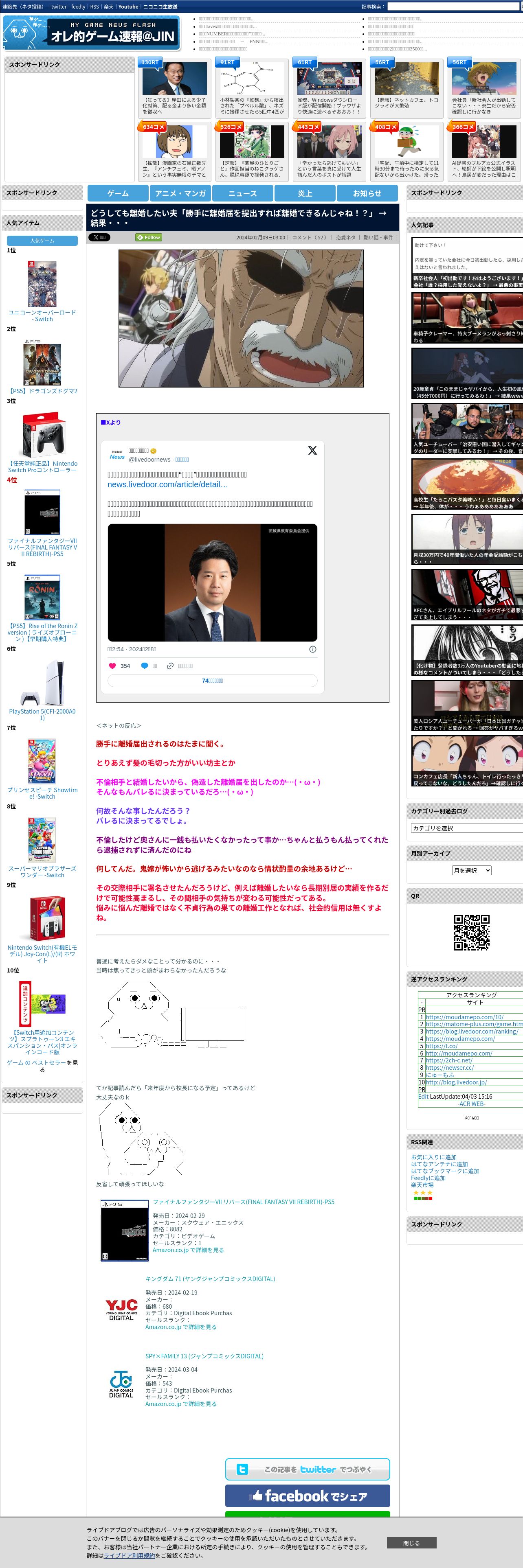
Task: Click the 楽天市場 link
Action: click(422, 1185)
